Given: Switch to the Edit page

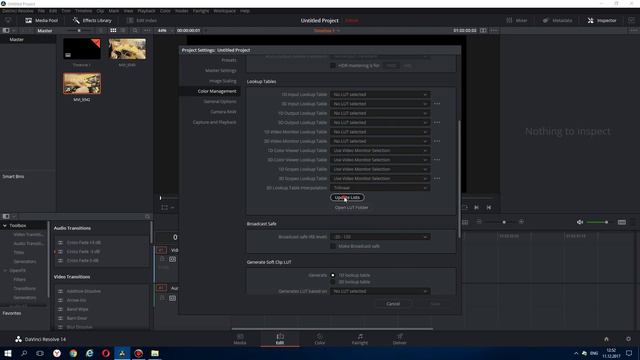Looking at the screenshot, I should [x=280, y=339].
